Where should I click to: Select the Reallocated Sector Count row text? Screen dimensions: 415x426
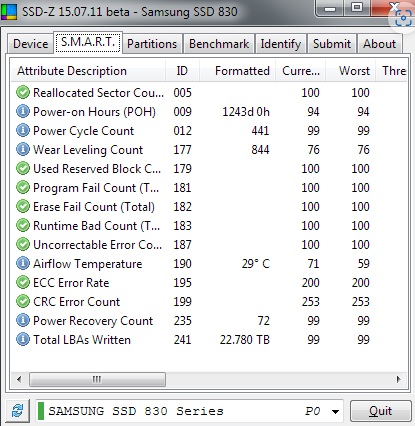click(99, 93)
